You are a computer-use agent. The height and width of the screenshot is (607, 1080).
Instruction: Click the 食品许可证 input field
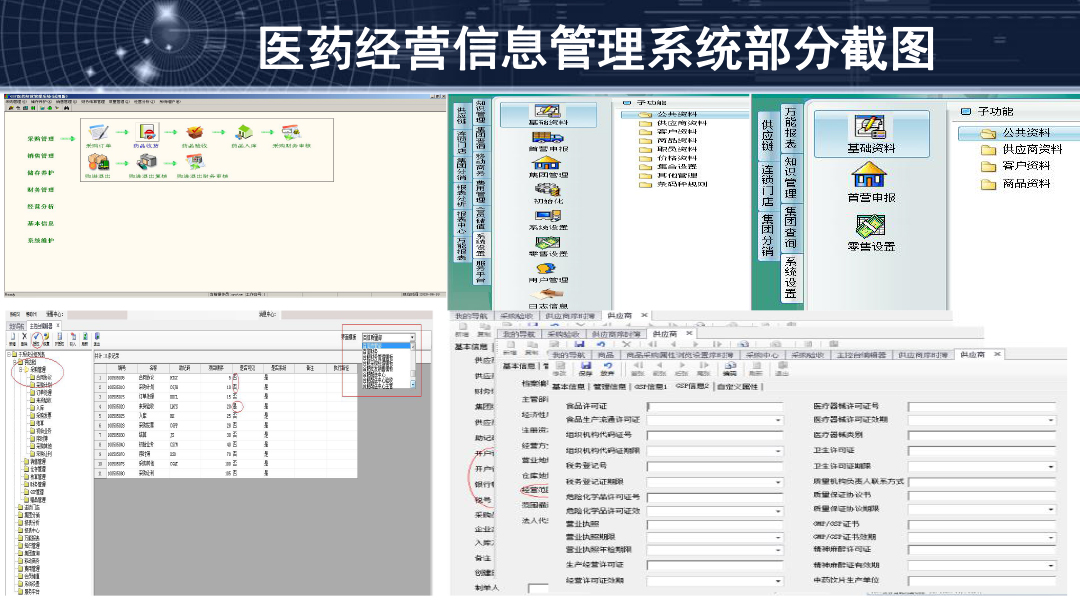[x=715, y=407]
